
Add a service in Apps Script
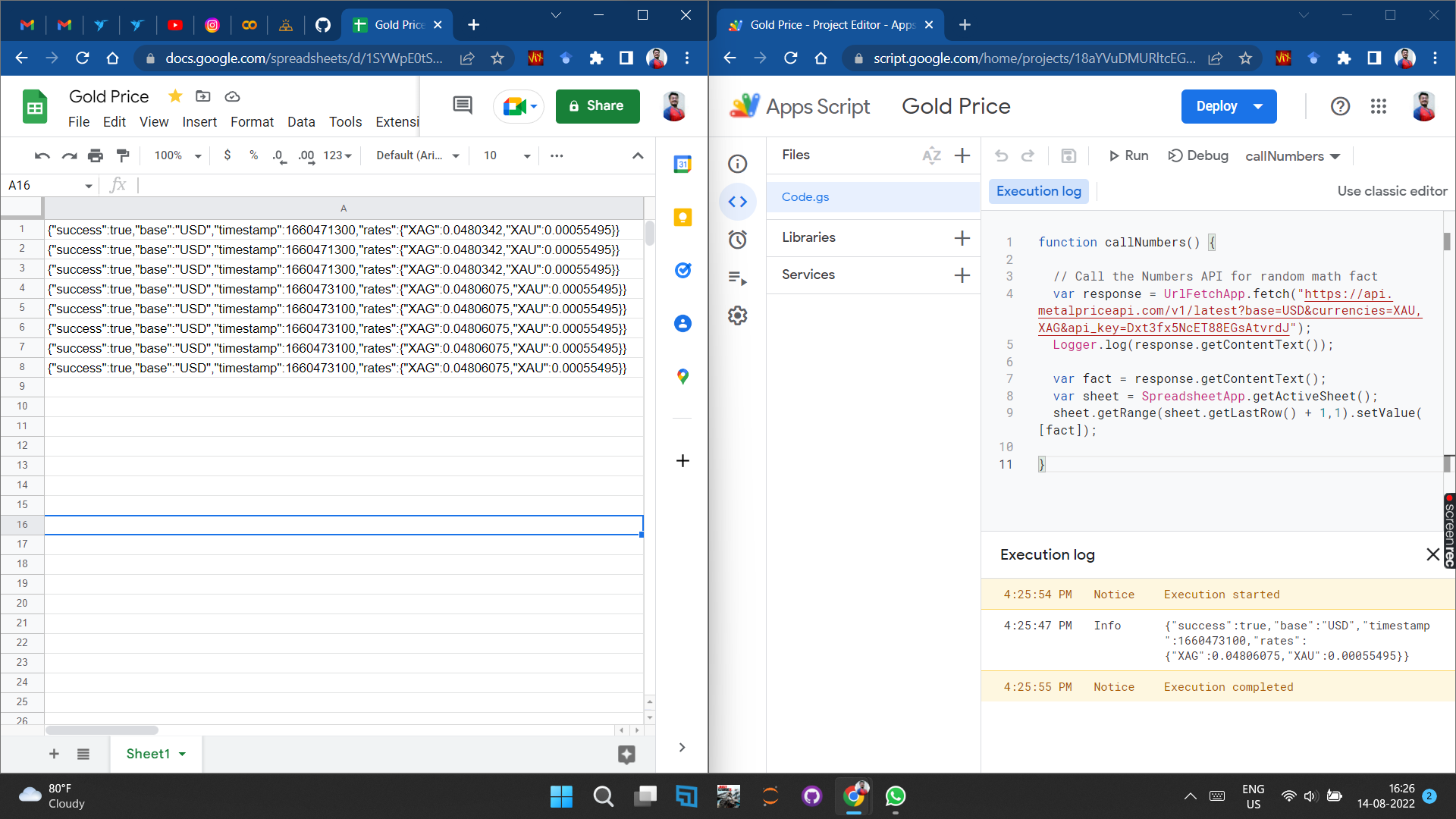coord(962,275)
